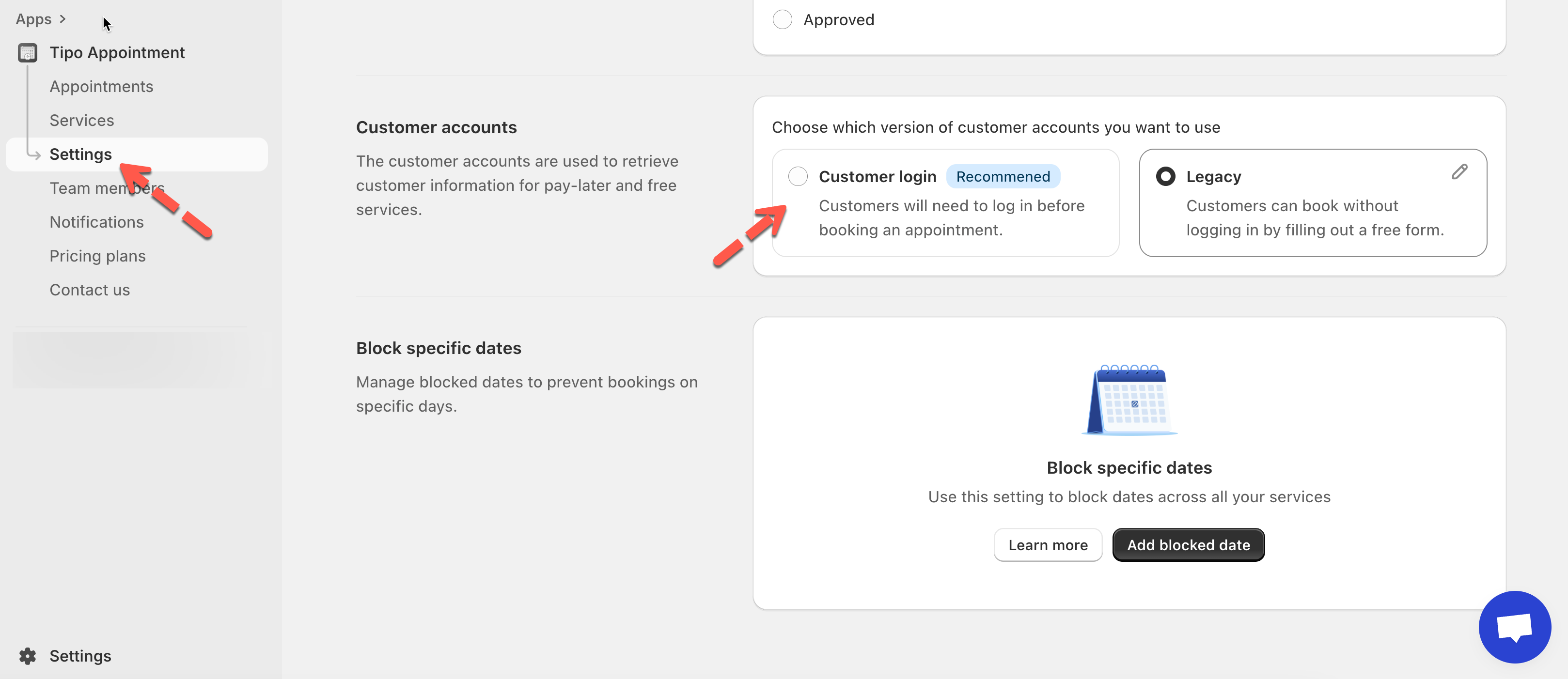The width and height of the screenshot is (1568, 679).
Task: Click the Add blocked date button
Action: [1188, 545]
